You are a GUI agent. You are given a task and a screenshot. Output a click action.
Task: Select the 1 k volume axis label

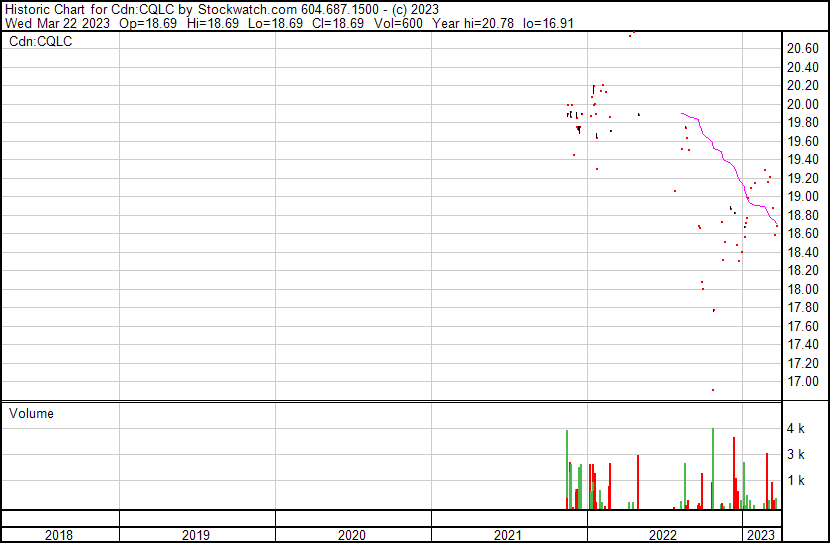point(795,481)
